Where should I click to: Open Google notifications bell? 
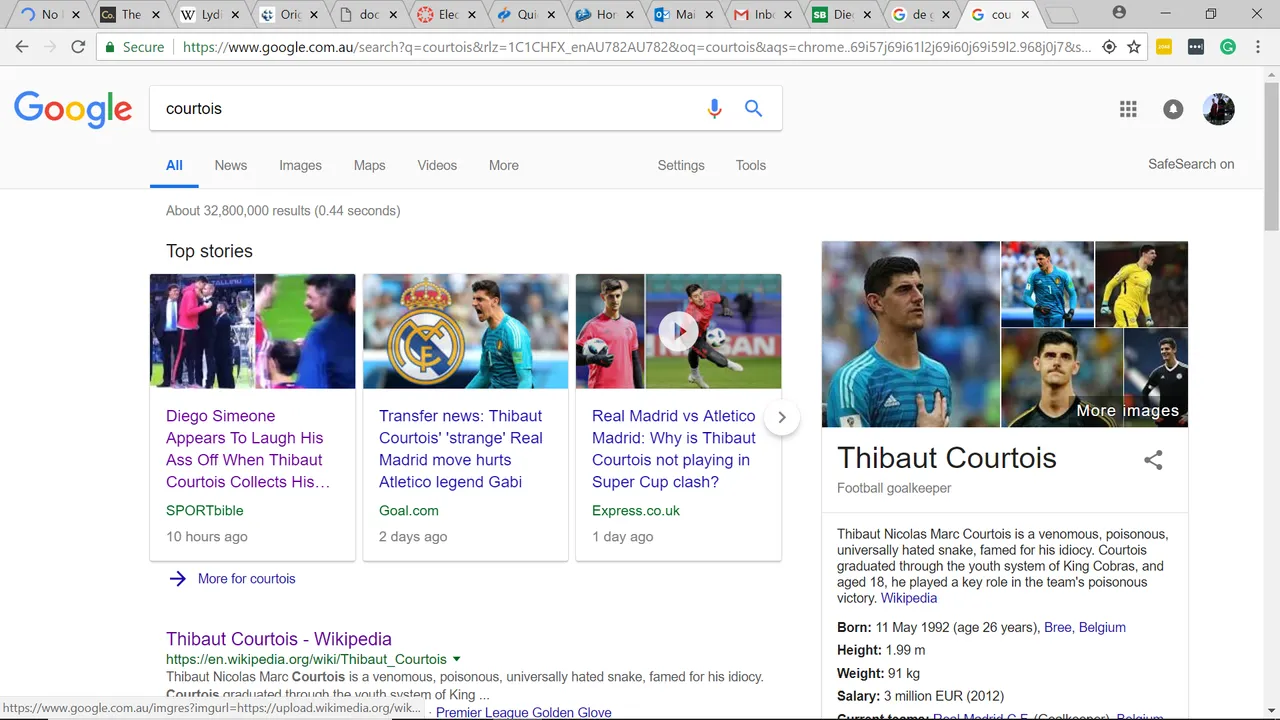pos(1173,109)
